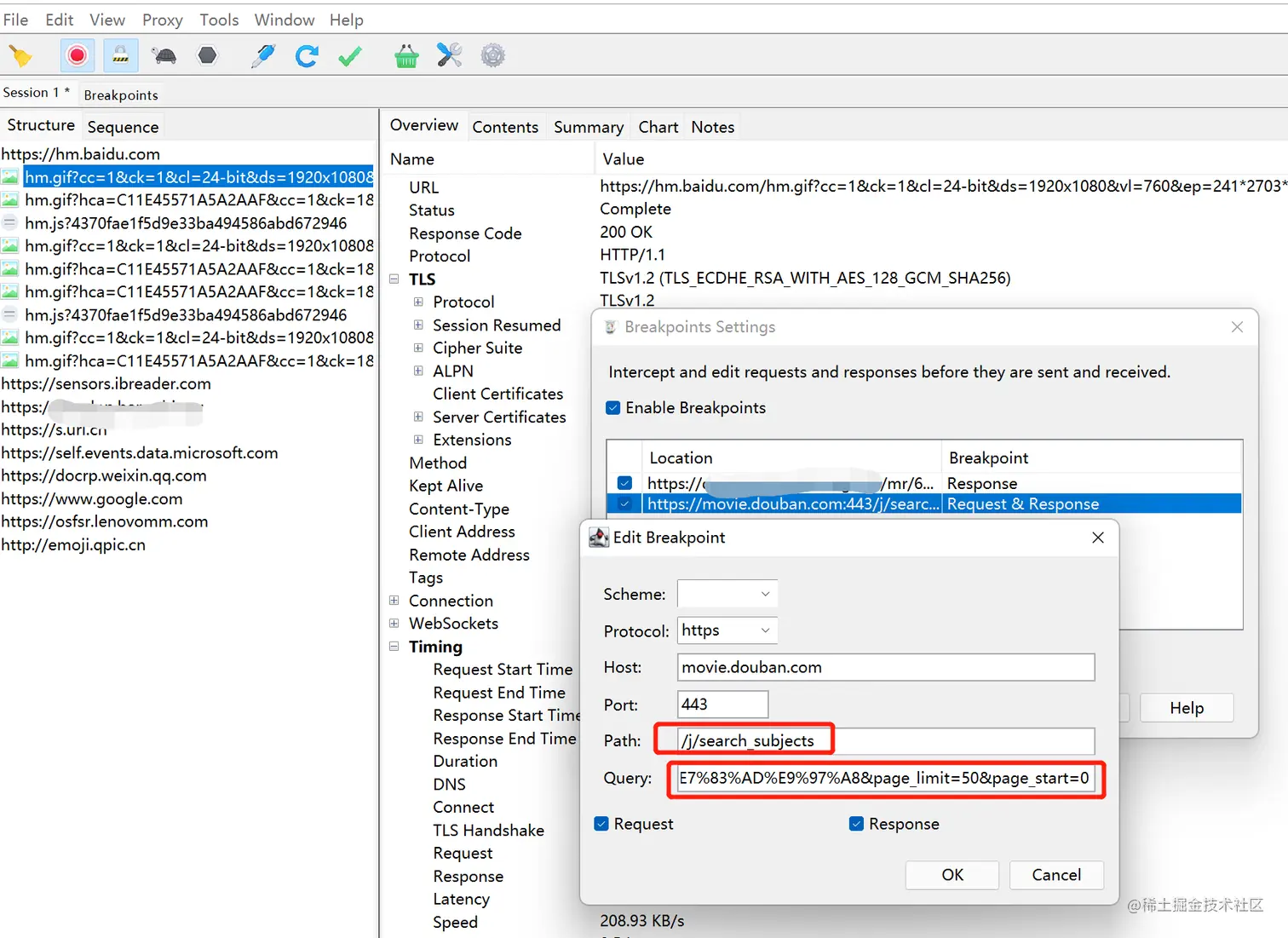Toggle breakpoints with the hexagon icon
The image size is (1288, 938).
[207, 56]
